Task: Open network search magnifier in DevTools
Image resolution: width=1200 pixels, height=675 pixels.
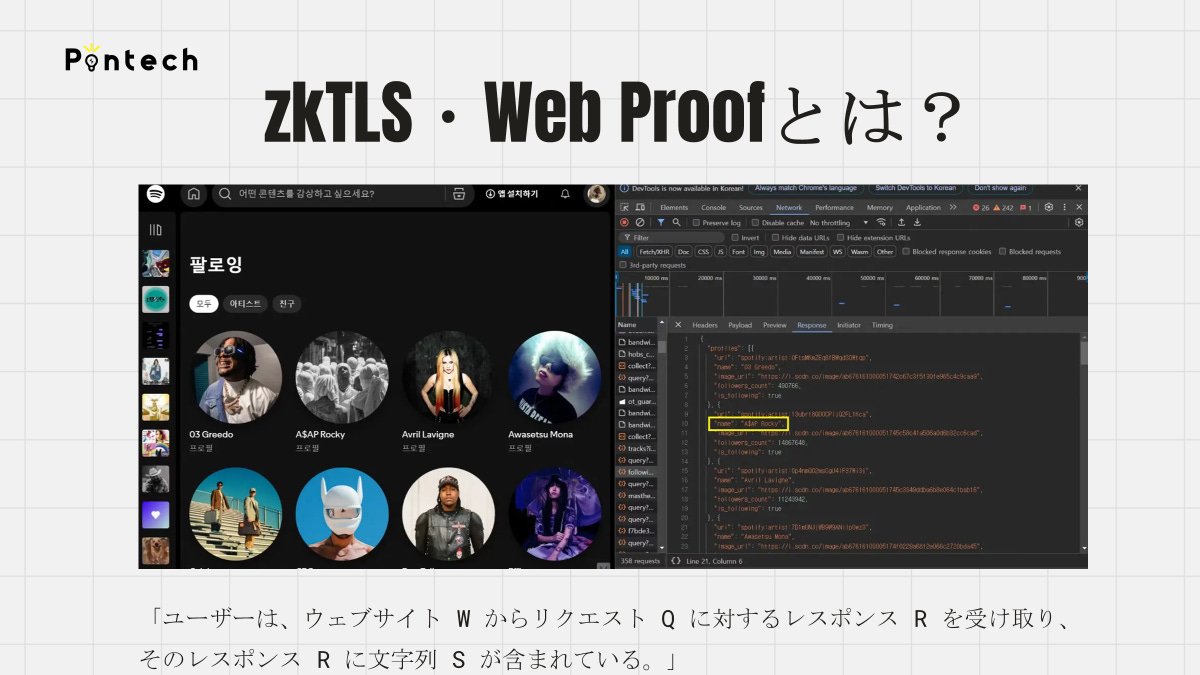Action: 677,222
